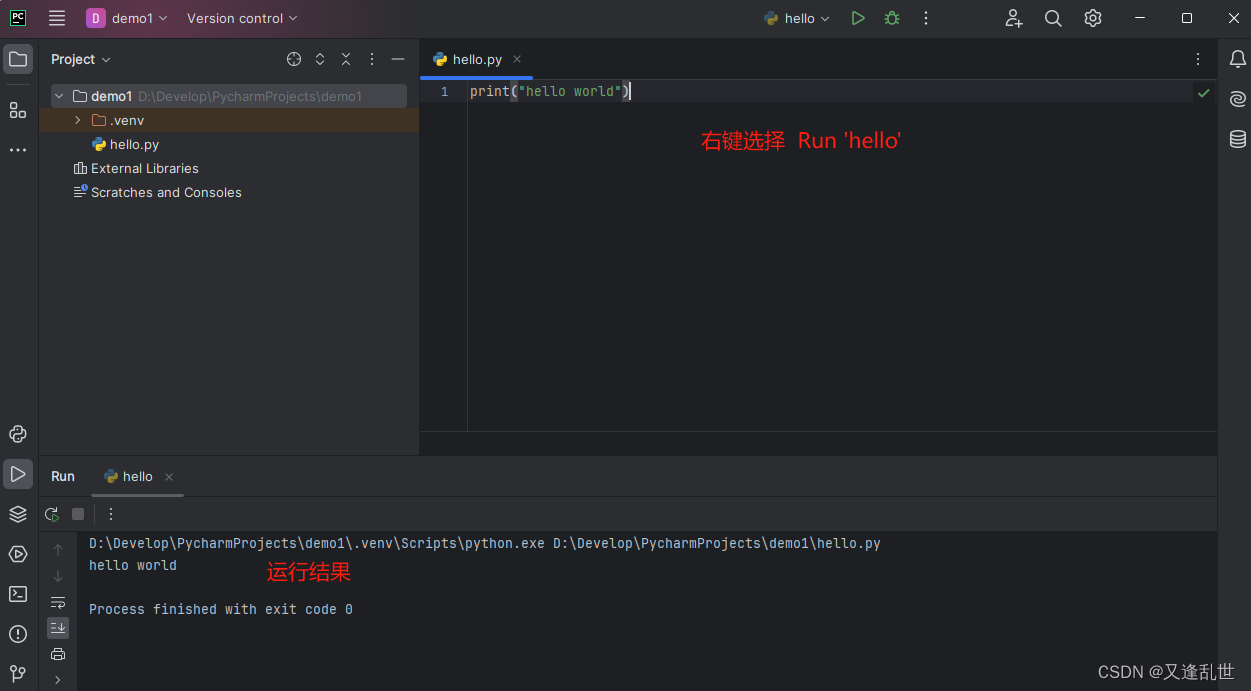The width and height of the screenshot is (1251, 691).
Task: Click the Rerun icon in Run panel
Action: (52, 514)
